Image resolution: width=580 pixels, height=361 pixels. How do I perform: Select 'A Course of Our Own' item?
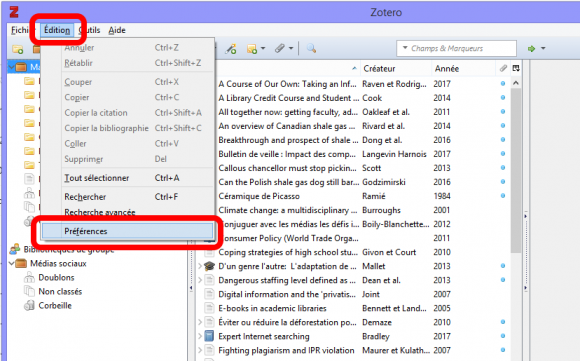287,84
